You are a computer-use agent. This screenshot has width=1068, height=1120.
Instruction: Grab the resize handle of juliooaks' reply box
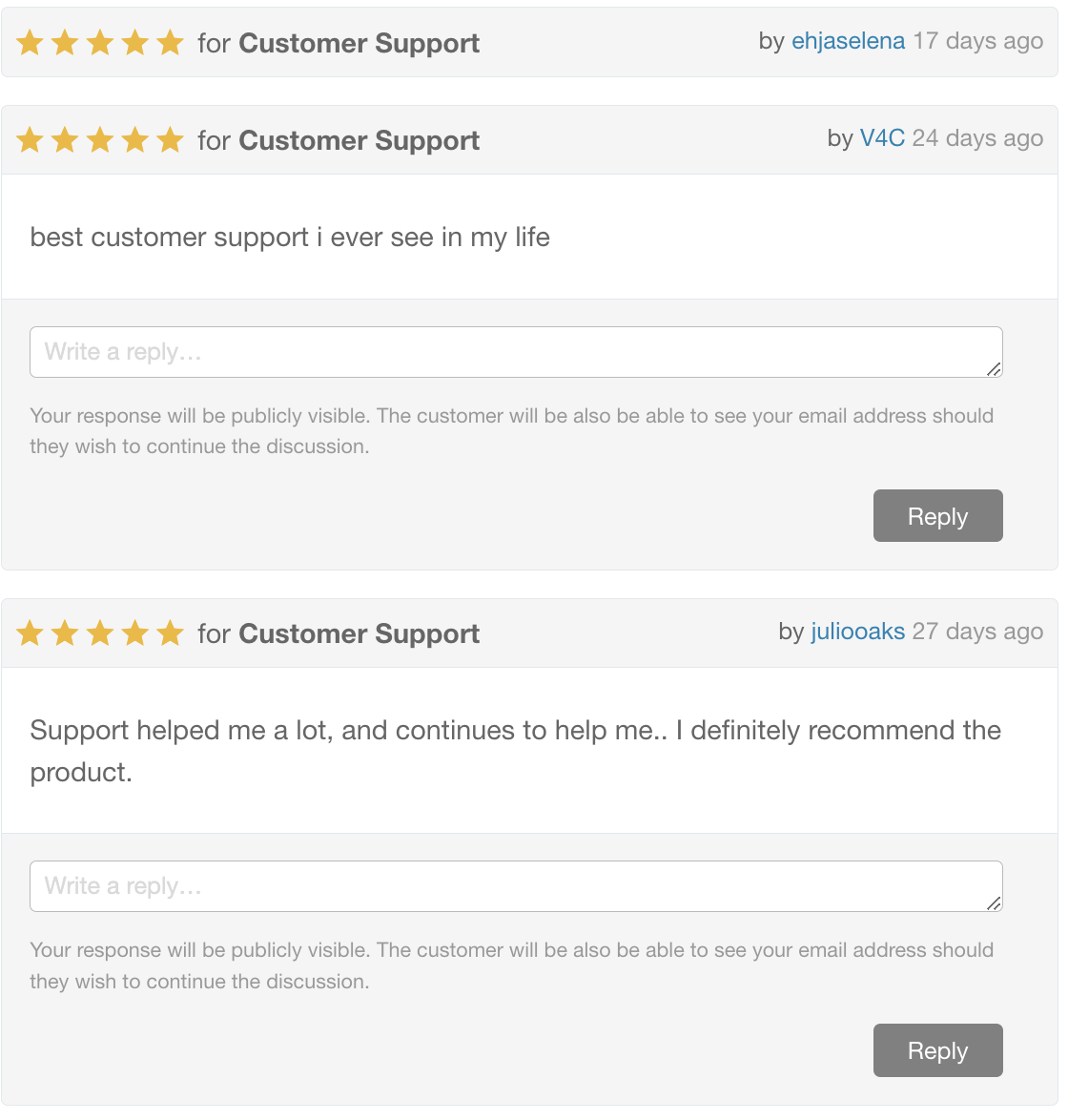click(994, 903)
